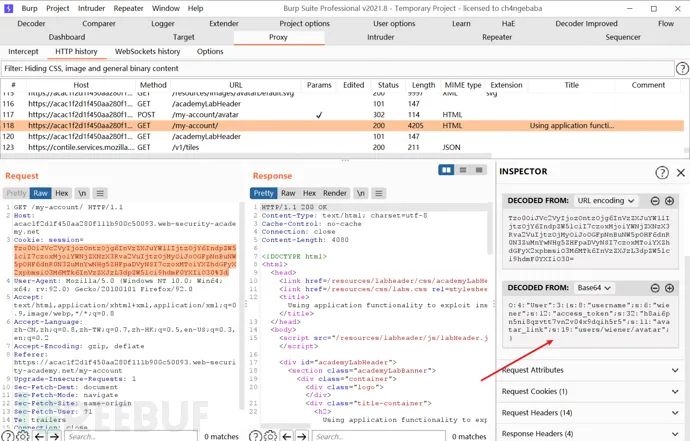Viewport: 690px width, 441px height.
Task: Sort history by Status column
Action: pos(388,85)
